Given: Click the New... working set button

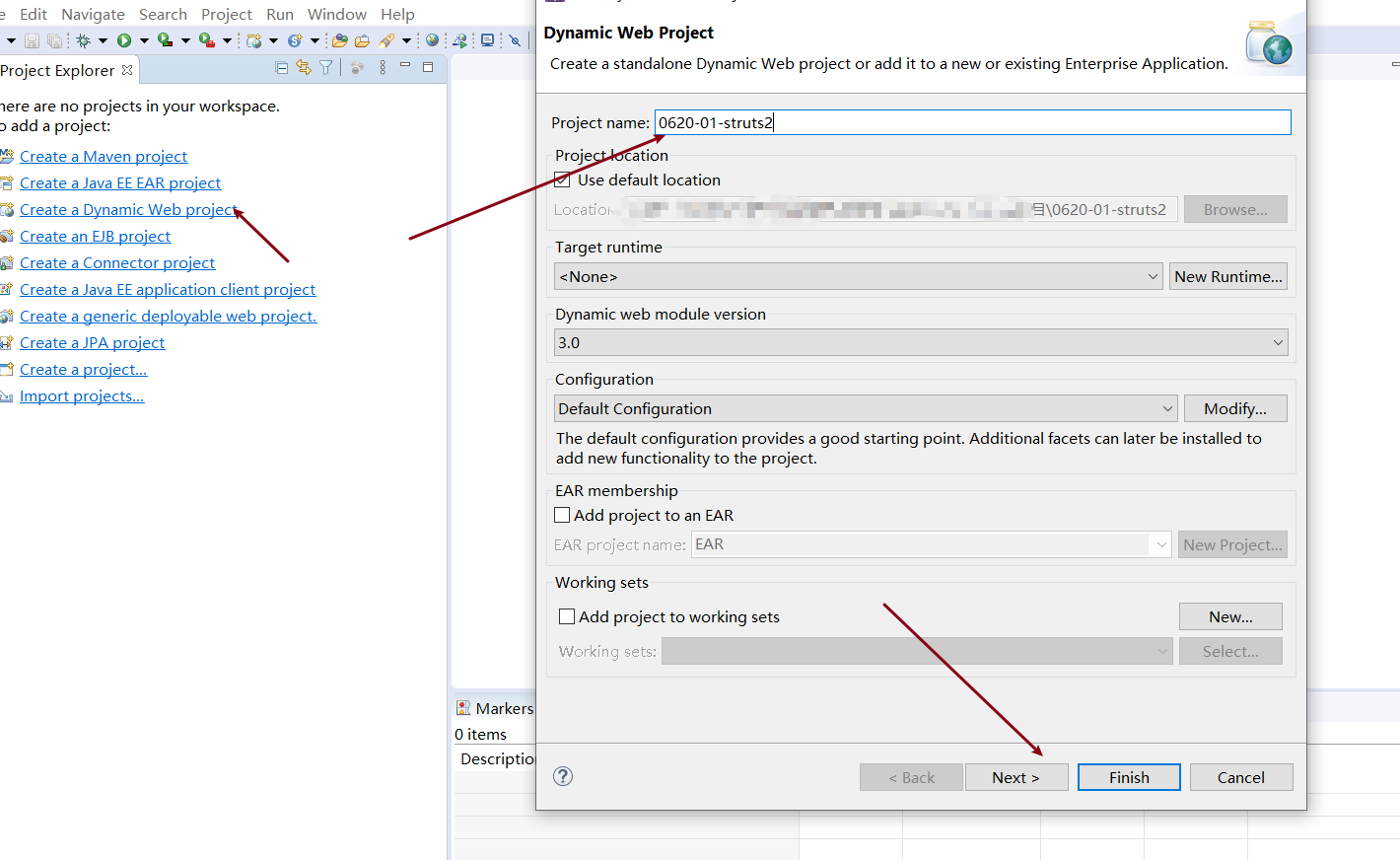Looking at the screenshot, I should (1230, 616).
